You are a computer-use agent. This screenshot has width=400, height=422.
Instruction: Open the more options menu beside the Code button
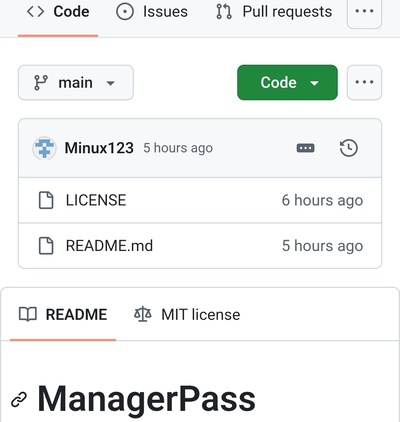coord(364,82)
